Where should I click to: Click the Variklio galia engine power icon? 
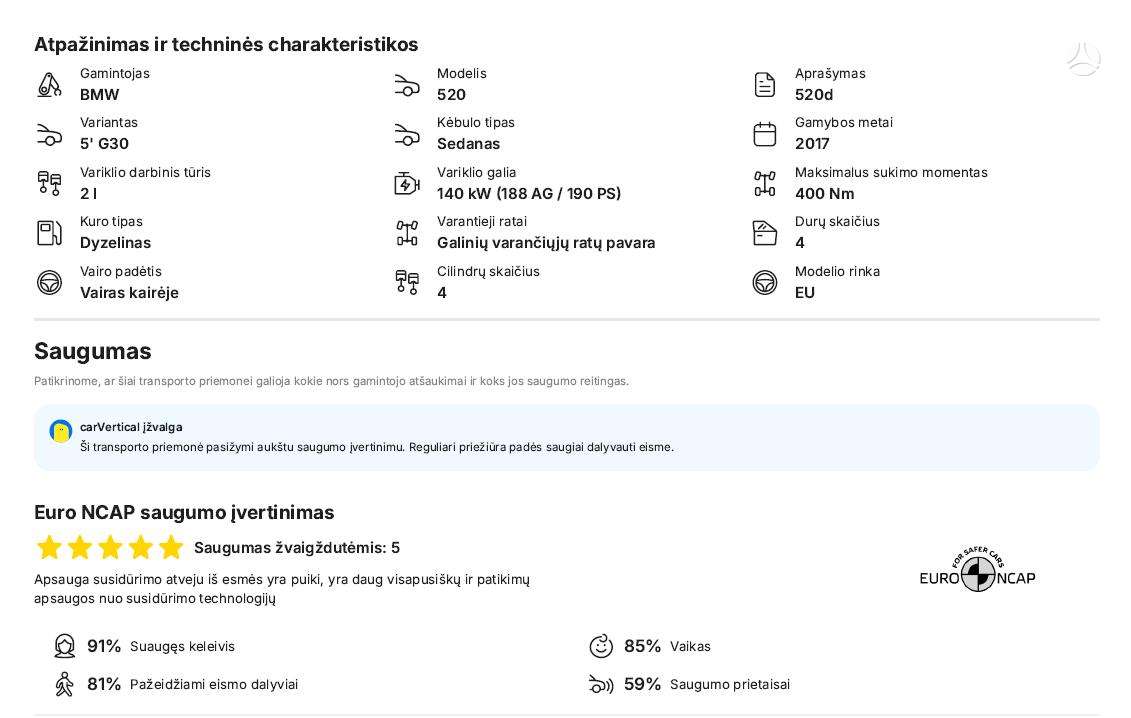click(407, 184)
